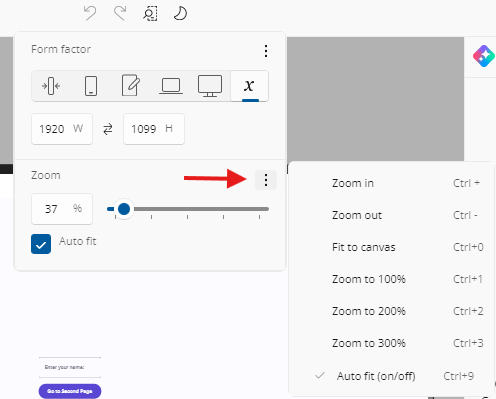Uncheck the Auto fit checkbox
This screenshot has height=399, width=496.
click(41, 244)
